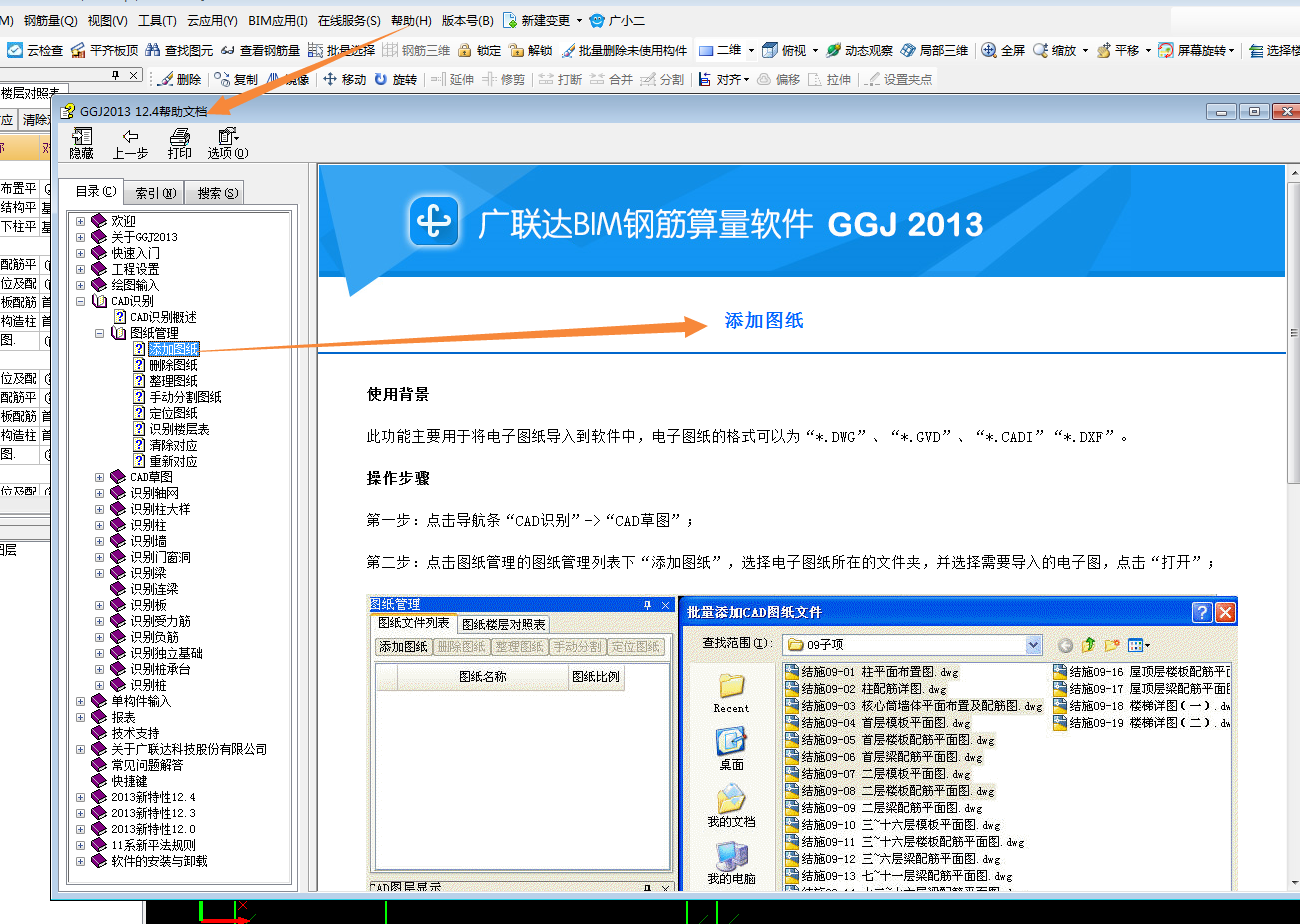Screen dimensions: 1300x924
Task: Open the 选项(O) options icon in help window
Action: click(228, 142)
